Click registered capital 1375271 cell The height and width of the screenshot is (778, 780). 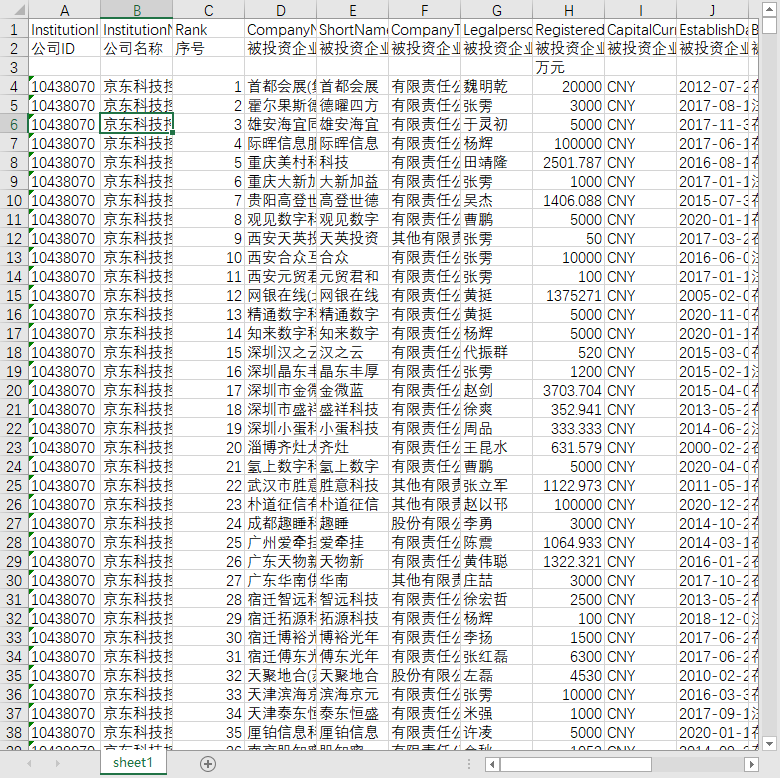[x=569, y=295]
